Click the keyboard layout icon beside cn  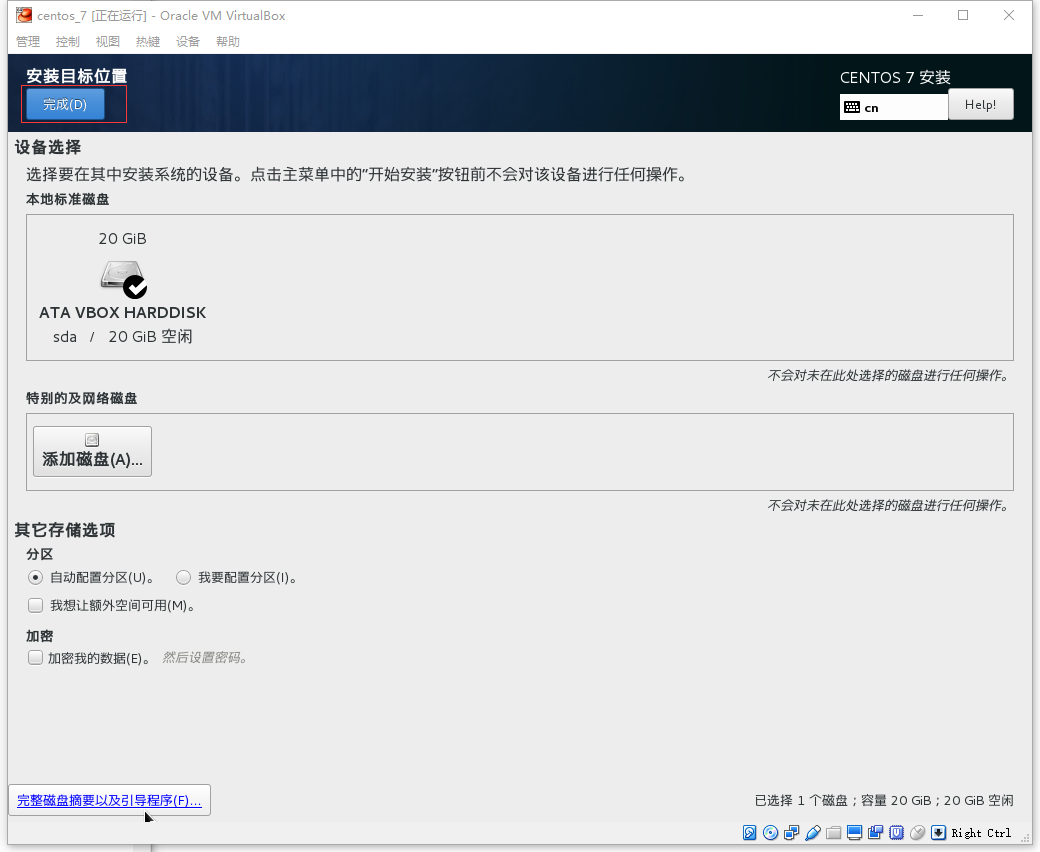pos(852,107)
